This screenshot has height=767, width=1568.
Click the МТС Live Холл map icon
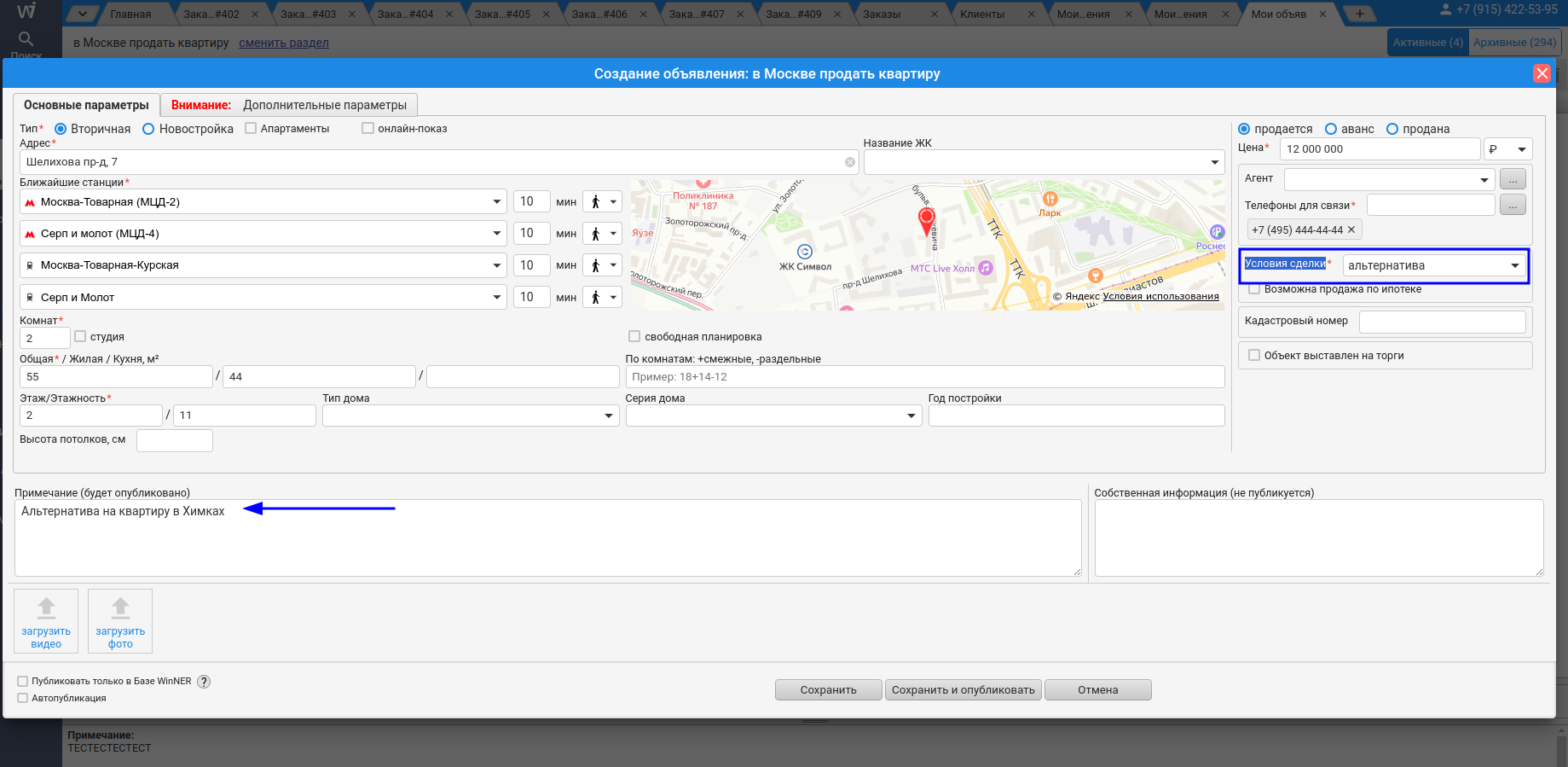[x=986, y=268]
